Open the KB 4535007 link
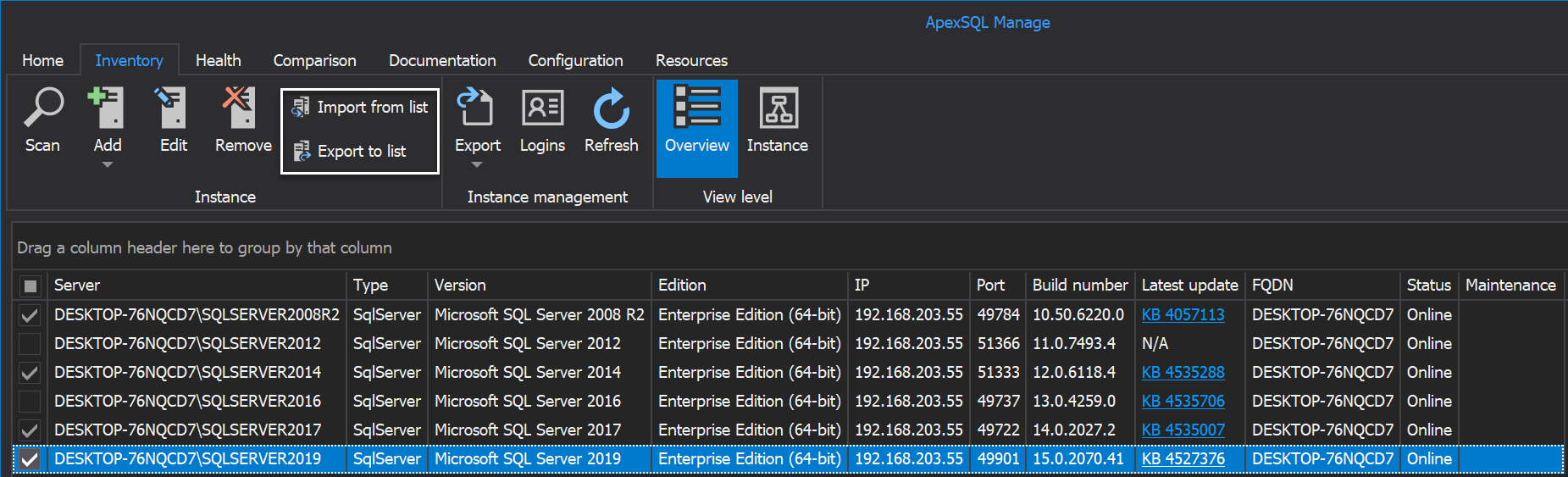The image size is (1568, 477). (x=1183, y=430)
